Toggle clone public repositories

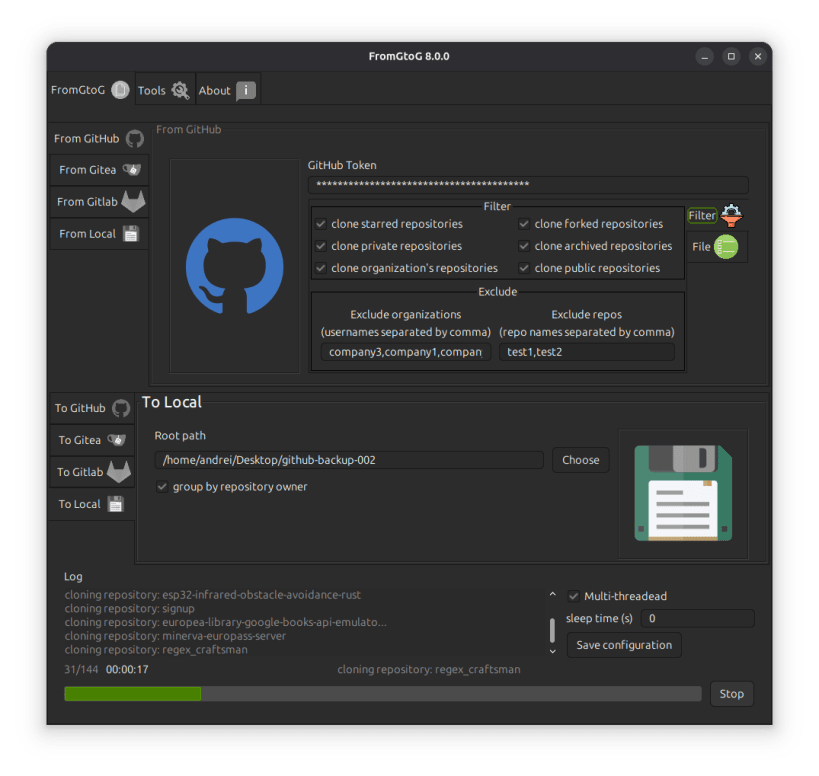(x=589, y=268)
